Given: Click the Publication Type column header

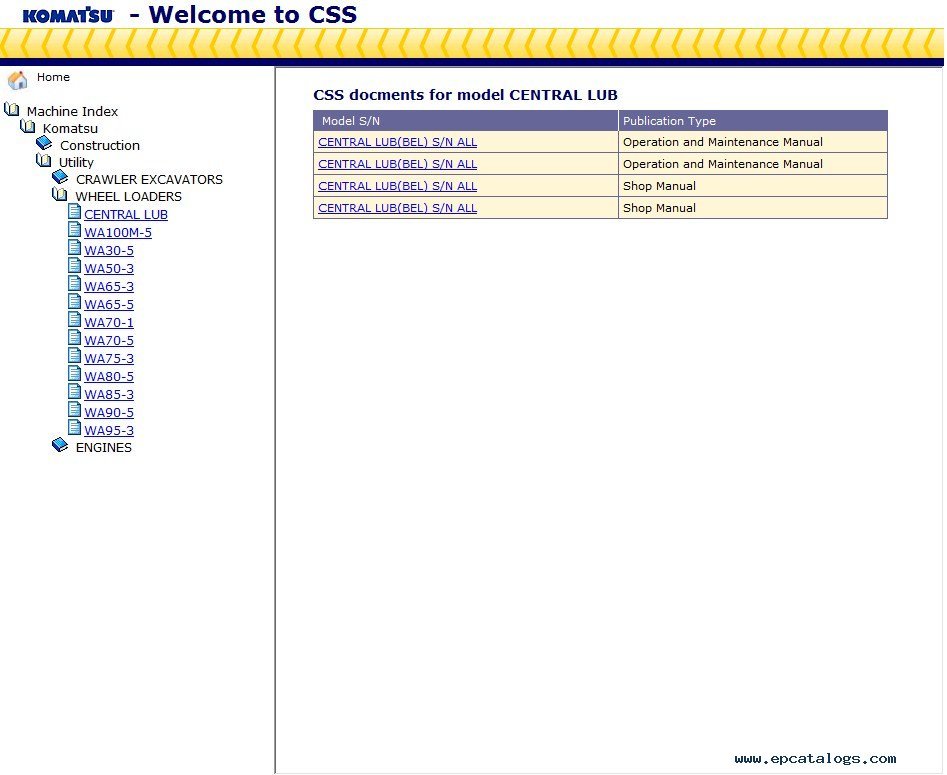Looking at the screenshot, I should [x=753, y=121].
